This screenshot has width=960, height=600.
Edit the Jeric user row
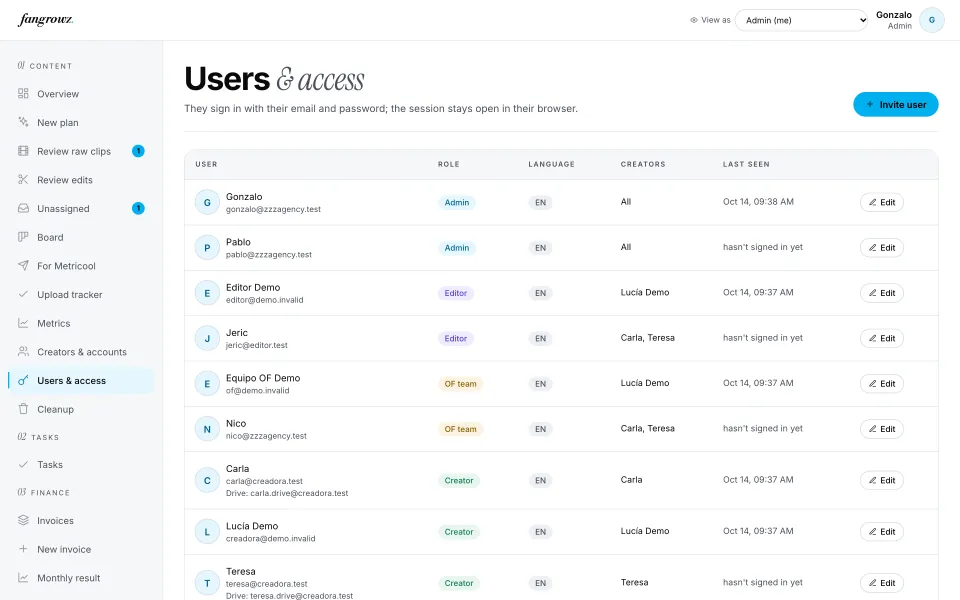pyautogui.click(x=882, y=338)
